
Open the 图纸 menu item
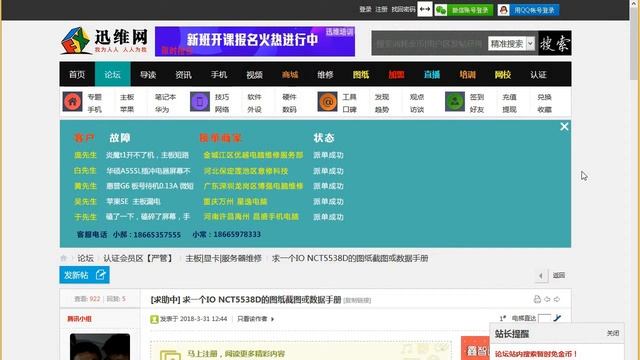361,74
